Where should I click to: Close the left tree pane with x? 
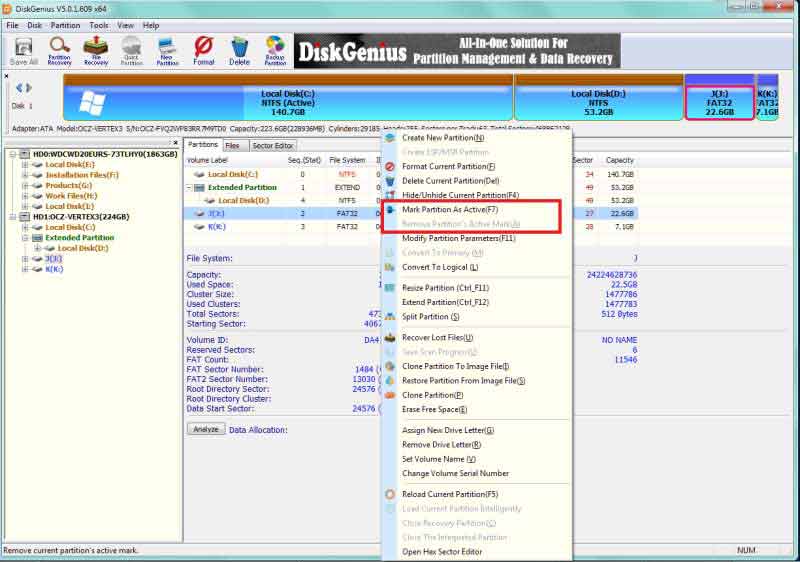click(176, 143)
